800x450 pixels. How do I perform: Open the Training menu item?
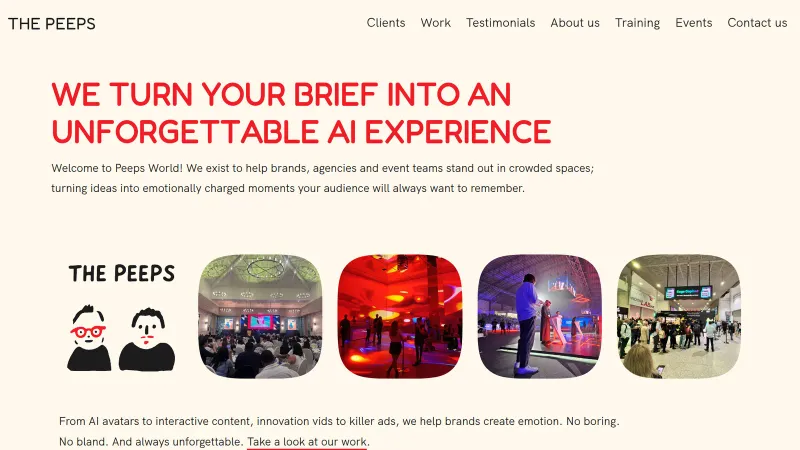(x=637, y=23)
